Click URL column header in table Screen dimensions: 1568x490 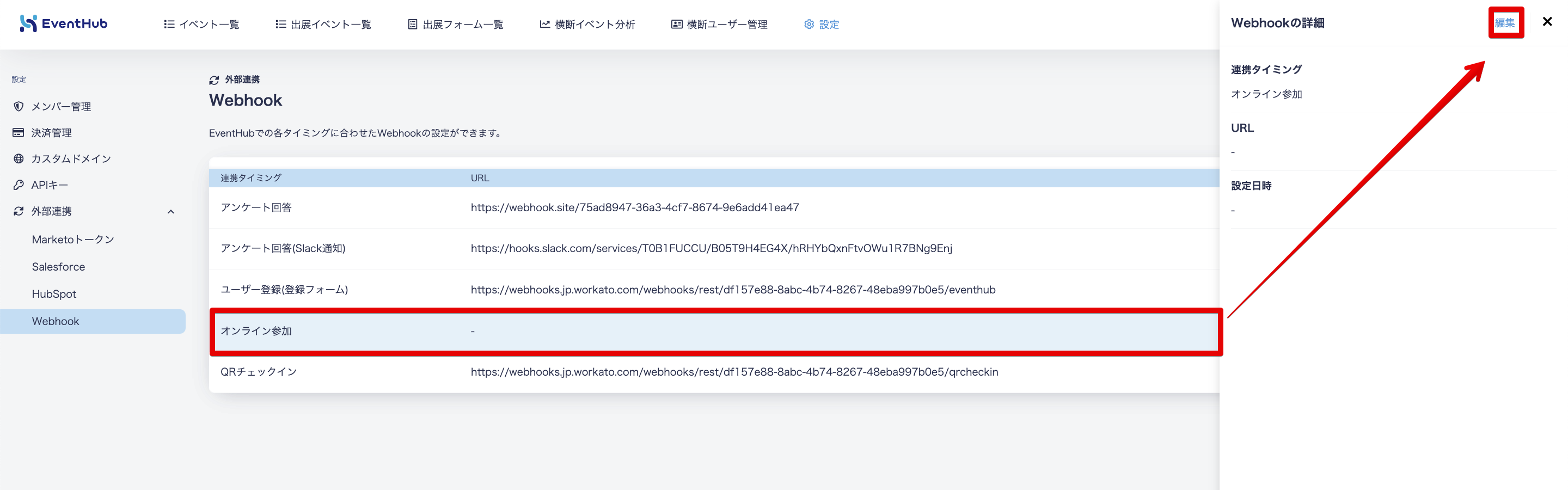pos(480,177)
